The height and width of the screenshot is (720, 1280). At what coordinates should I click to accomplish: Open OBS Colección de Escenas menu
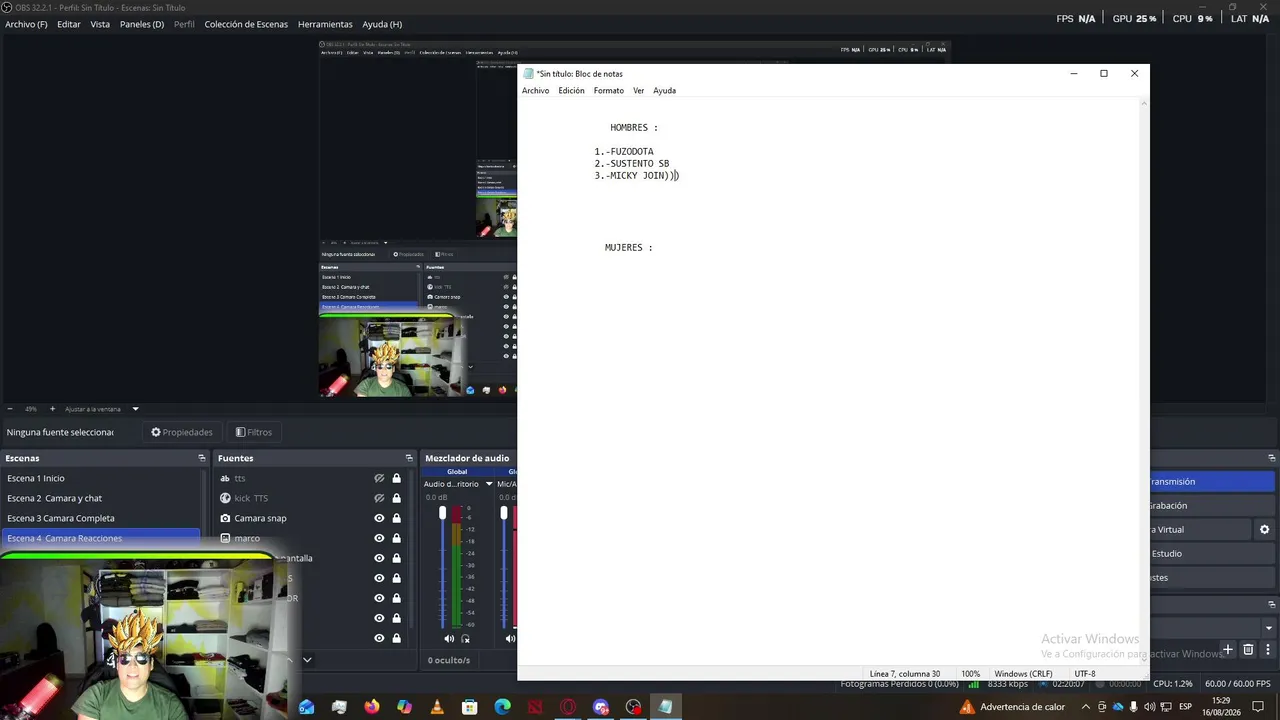246,24
